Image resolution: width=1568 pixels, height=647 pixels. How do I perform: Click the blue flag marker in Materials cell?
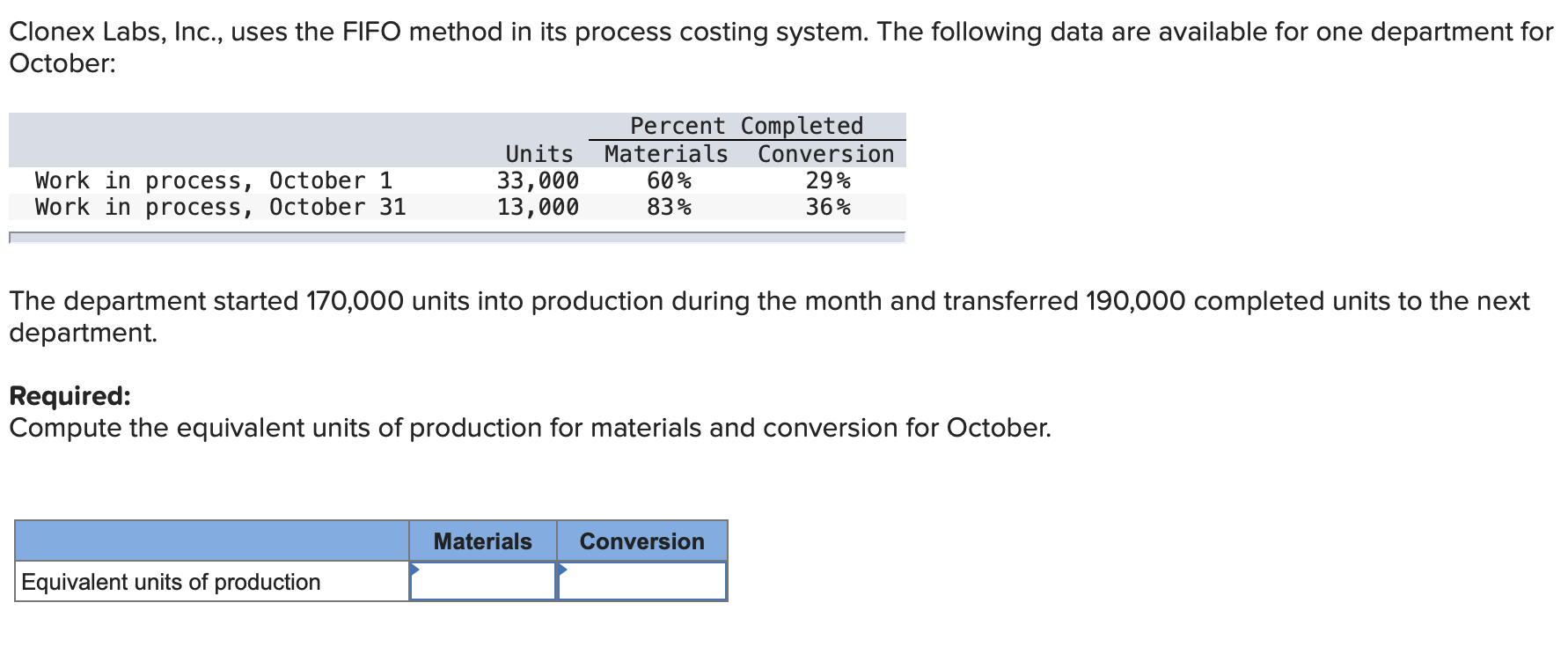click(x=414, y=570)
